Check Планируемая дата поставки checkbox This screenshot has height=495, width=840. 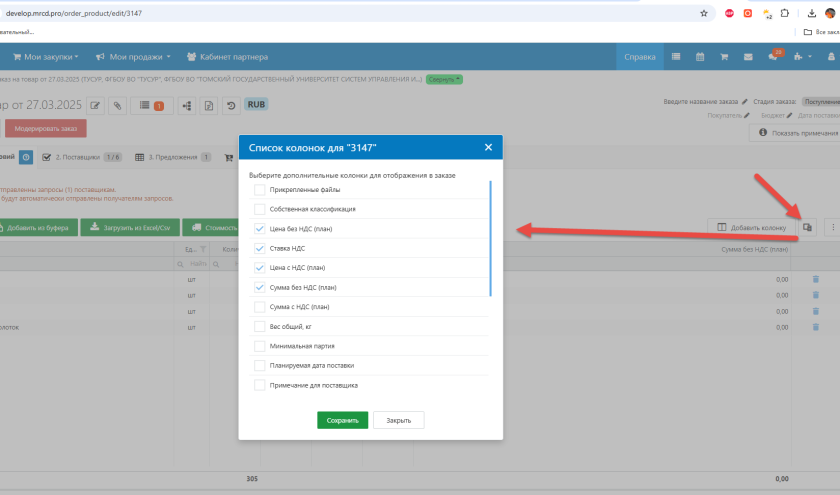point(259,365)
